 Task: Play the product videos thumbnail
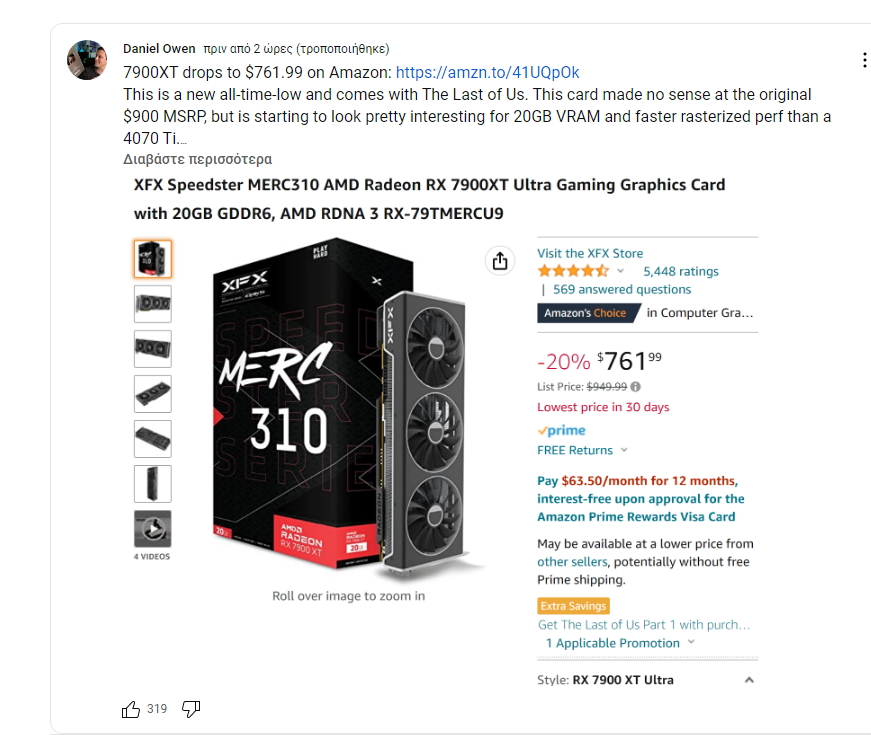pyautogui.click(x=153, y=529)
